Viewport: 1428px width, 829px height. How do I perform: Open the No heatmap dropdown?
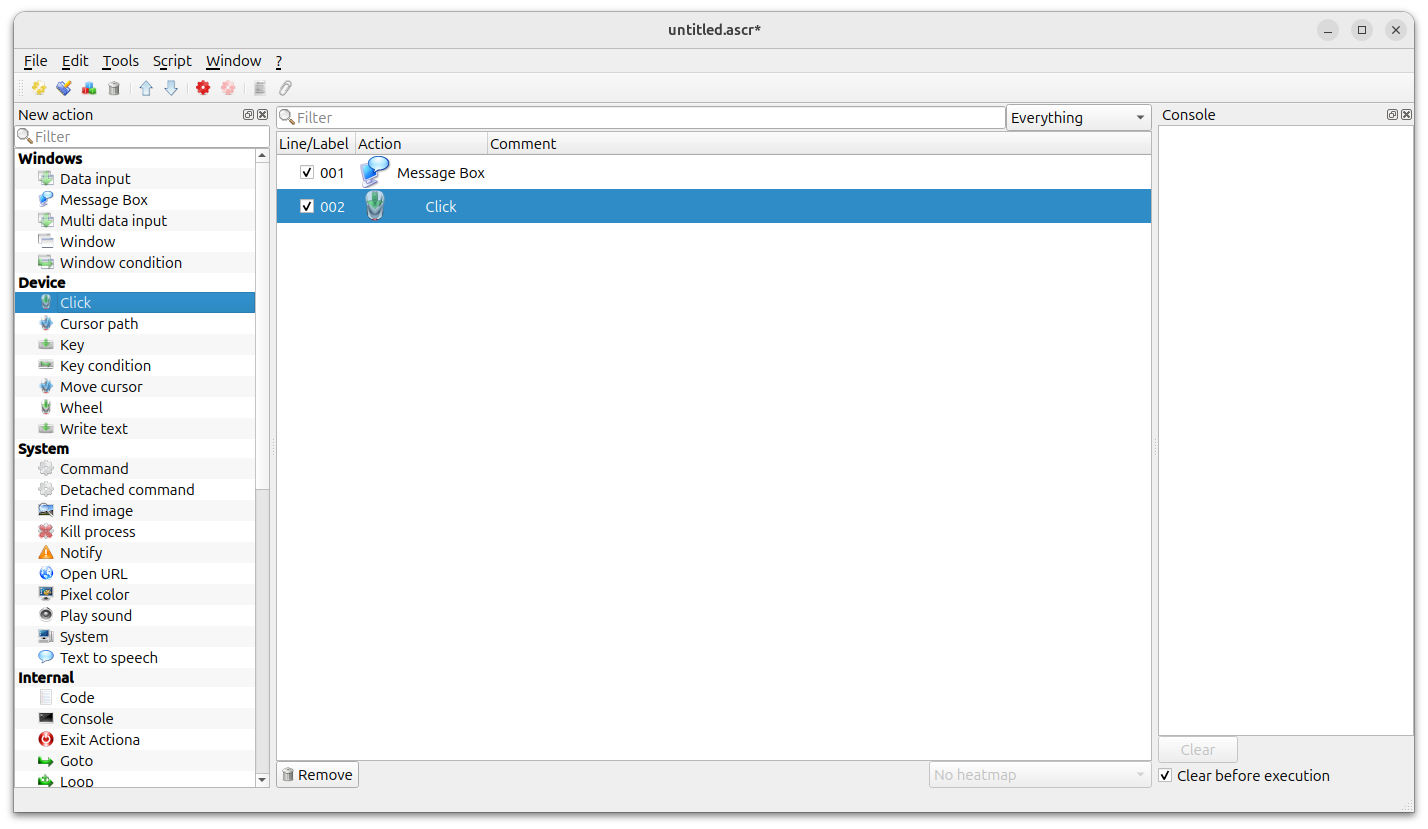click(1040, 774)
